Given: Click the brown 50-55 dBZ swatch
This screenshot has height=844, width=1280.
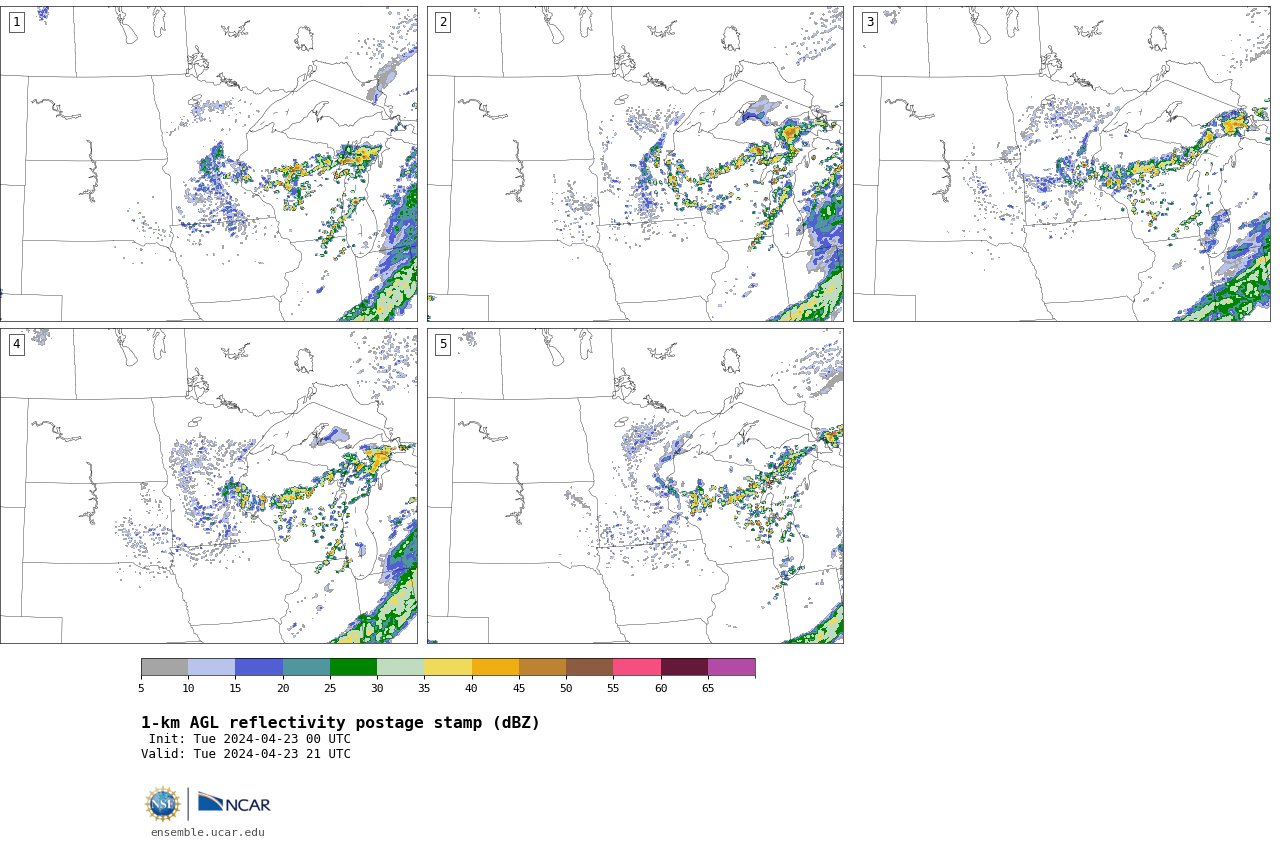Looking at the screenshot, I should 590,667.
